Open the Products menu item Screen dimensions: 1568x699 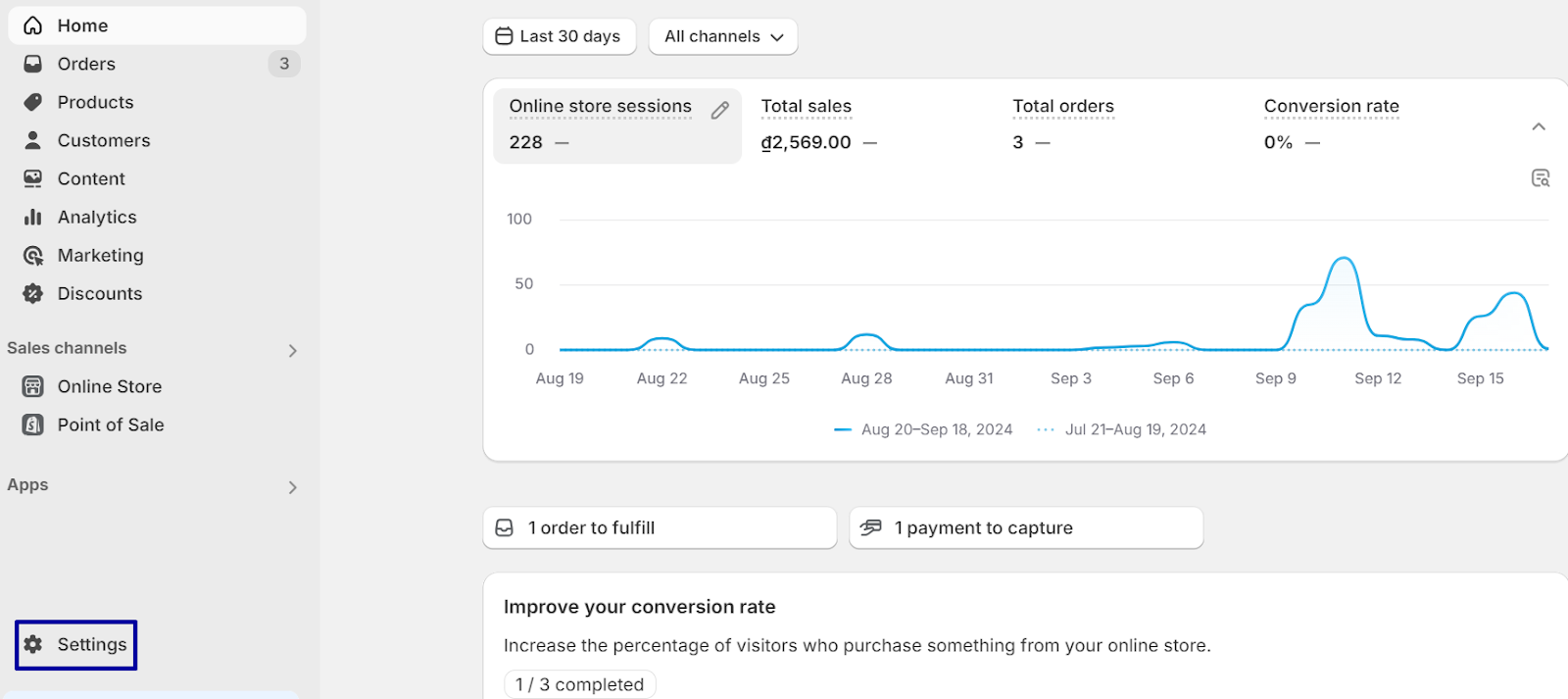point(157,102)
